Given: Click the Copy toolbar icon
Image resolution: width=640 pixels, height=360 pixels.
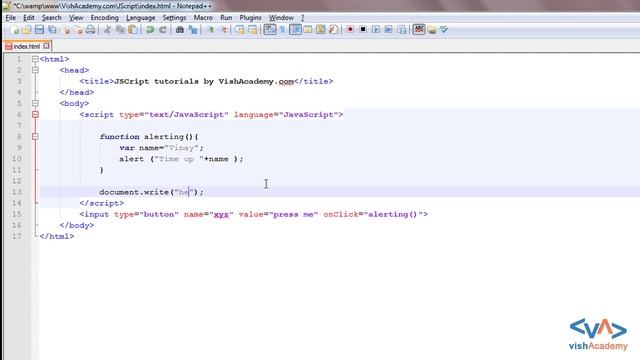Looking at the screenshot, I should [x=120, y=30].
